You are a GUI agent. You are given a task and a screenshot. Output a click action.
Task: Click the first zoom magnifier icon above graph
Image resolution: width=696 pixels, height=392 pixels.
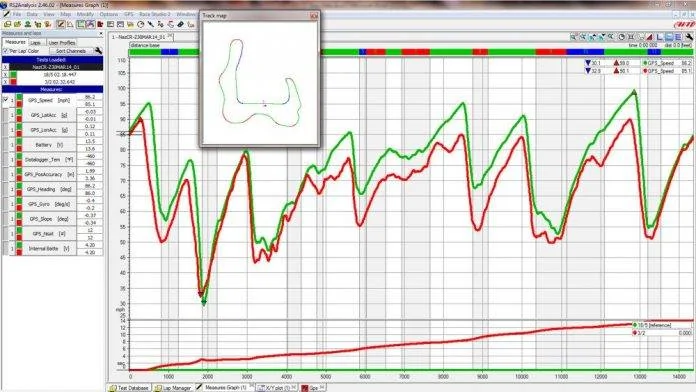[573, 37]
